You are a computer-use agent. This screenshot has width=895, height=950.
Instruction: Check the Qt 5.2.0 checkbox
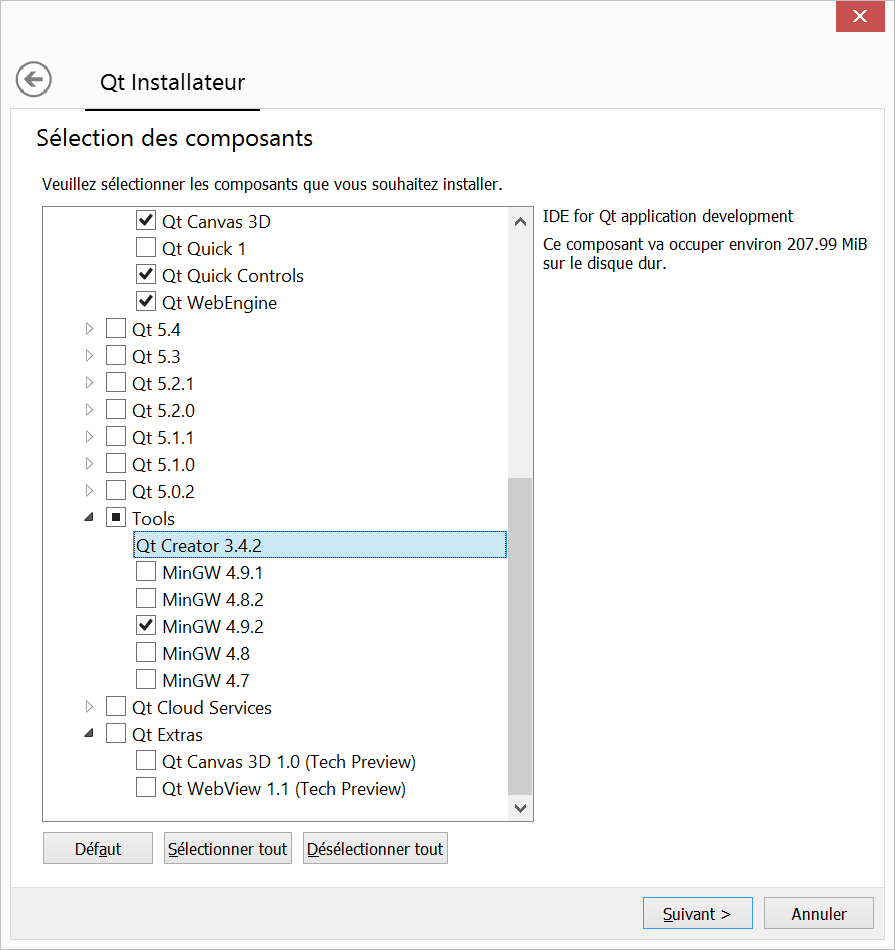tap(116, 409)
